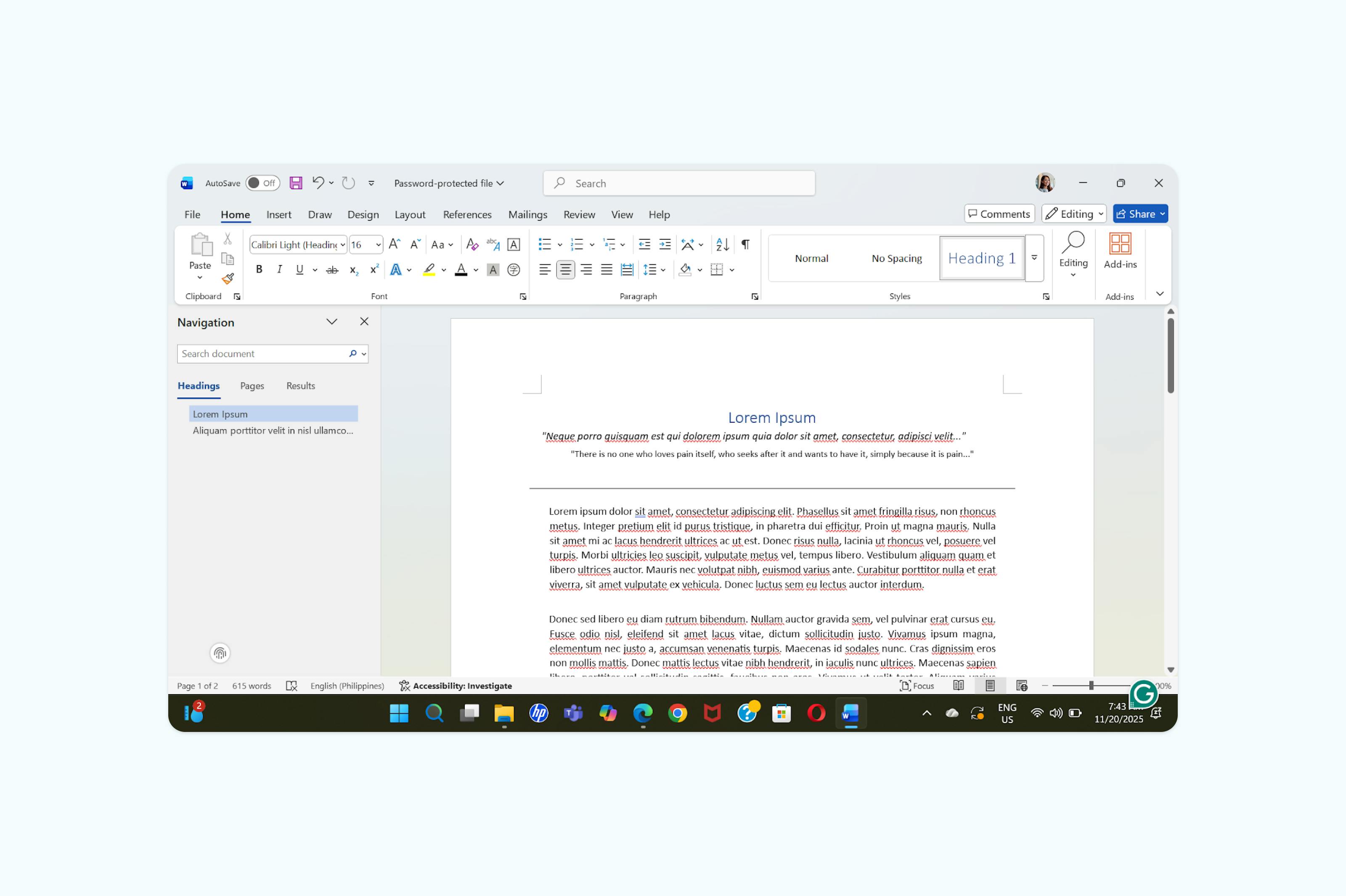This screenshot has height=896, width=1346.
Task: Open the Clear All Formatting tool
Action: 472,244
